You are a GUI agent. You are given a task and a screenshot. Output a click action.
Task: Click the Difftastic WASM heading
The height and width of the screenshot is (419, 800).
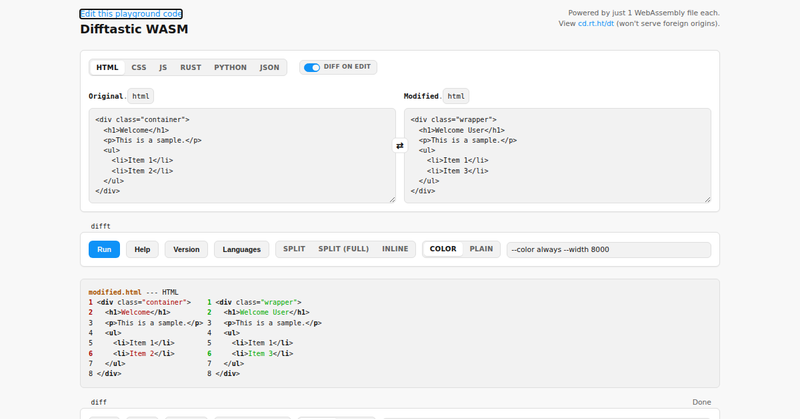(134, 29)
